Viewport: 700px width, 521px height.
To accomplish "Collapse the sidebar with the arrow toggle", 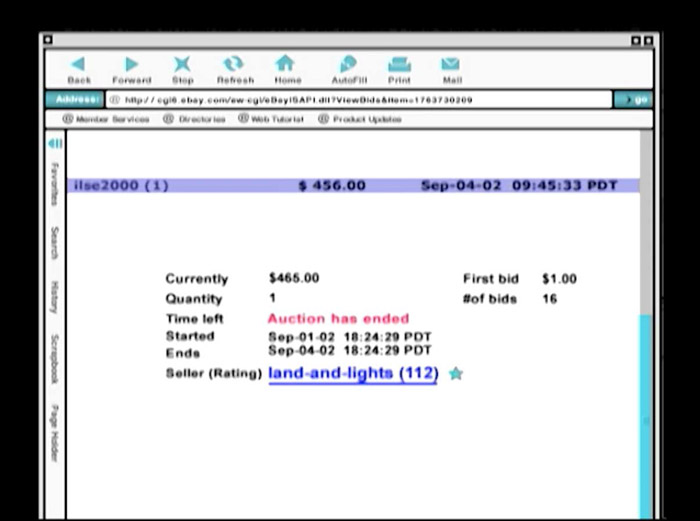I will (55, 144).
